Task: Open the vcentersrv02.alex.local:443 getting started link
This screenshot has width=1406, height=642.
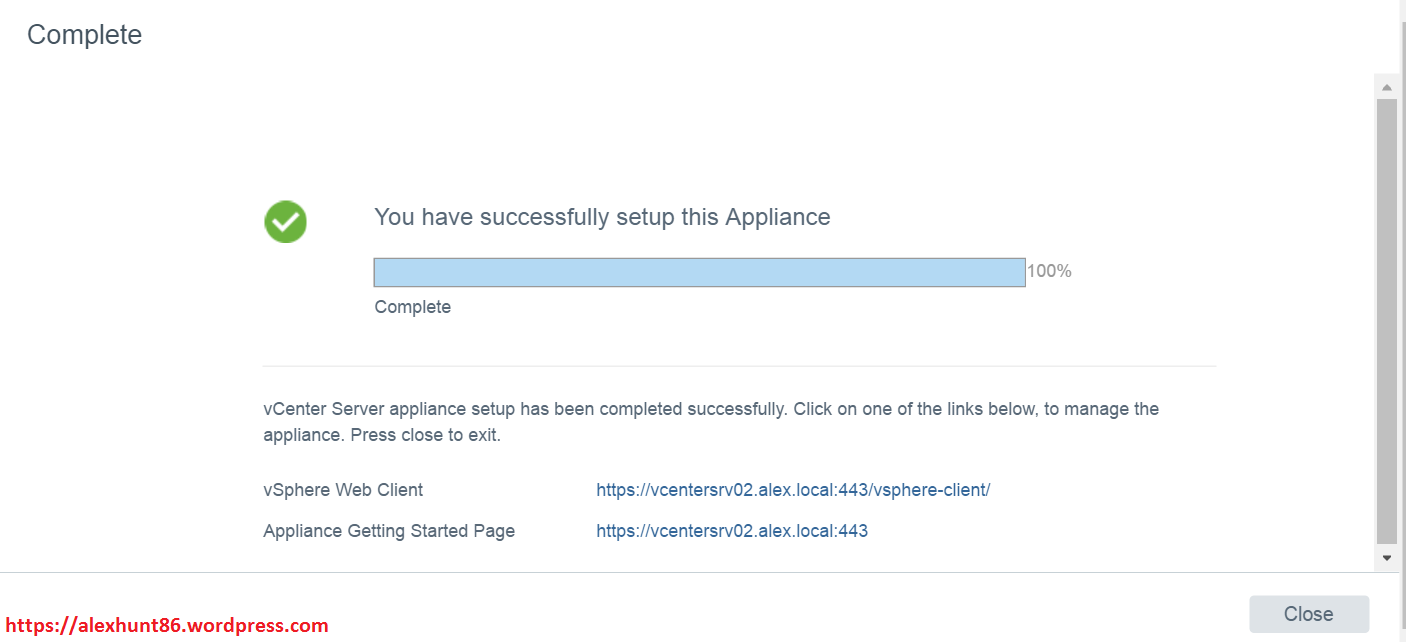Action: 732,531
